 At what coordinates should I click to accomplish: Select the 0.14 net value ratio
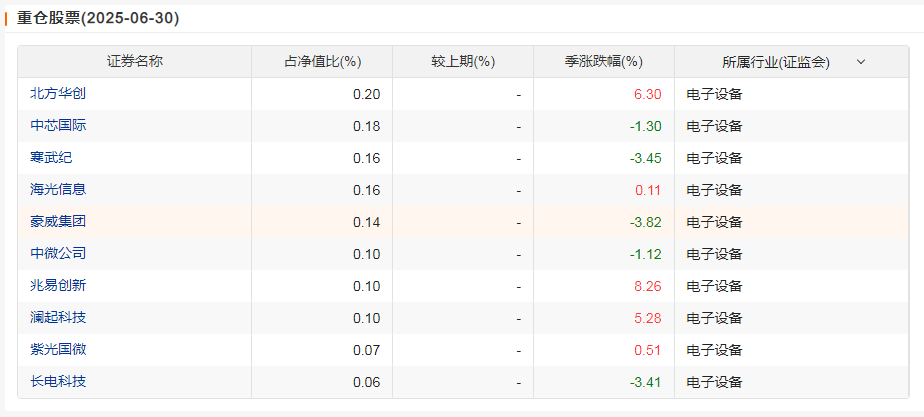click(367, 223)
